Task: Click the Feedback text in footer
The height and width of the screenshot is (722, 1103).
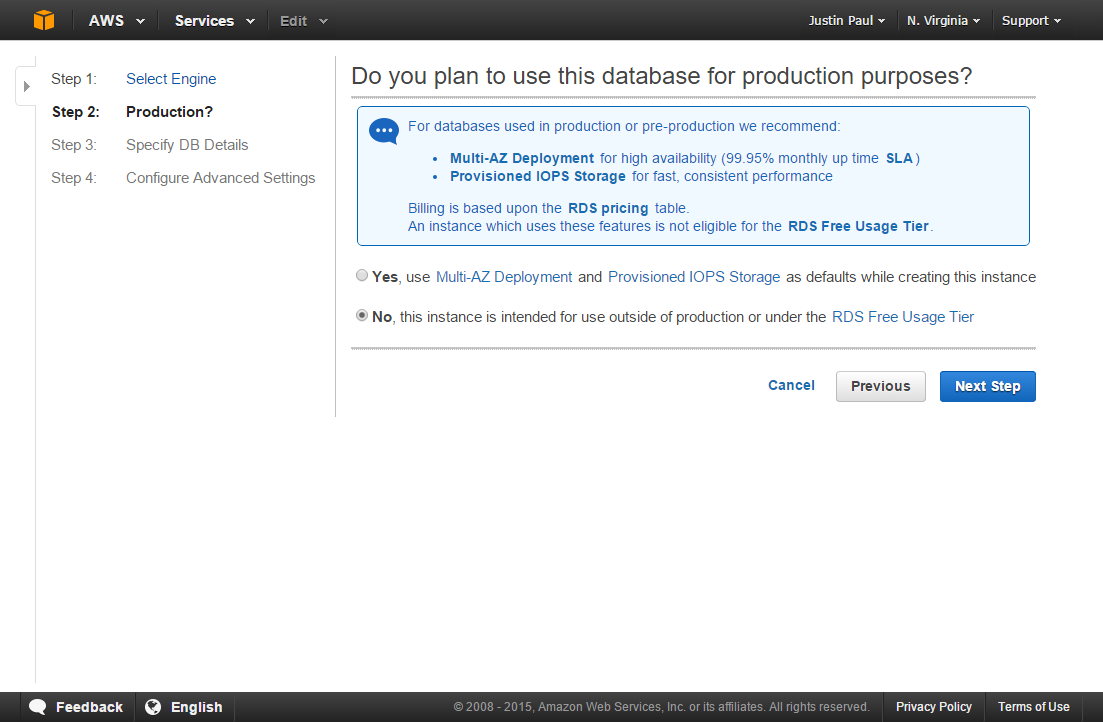Action: click(89, 707)
